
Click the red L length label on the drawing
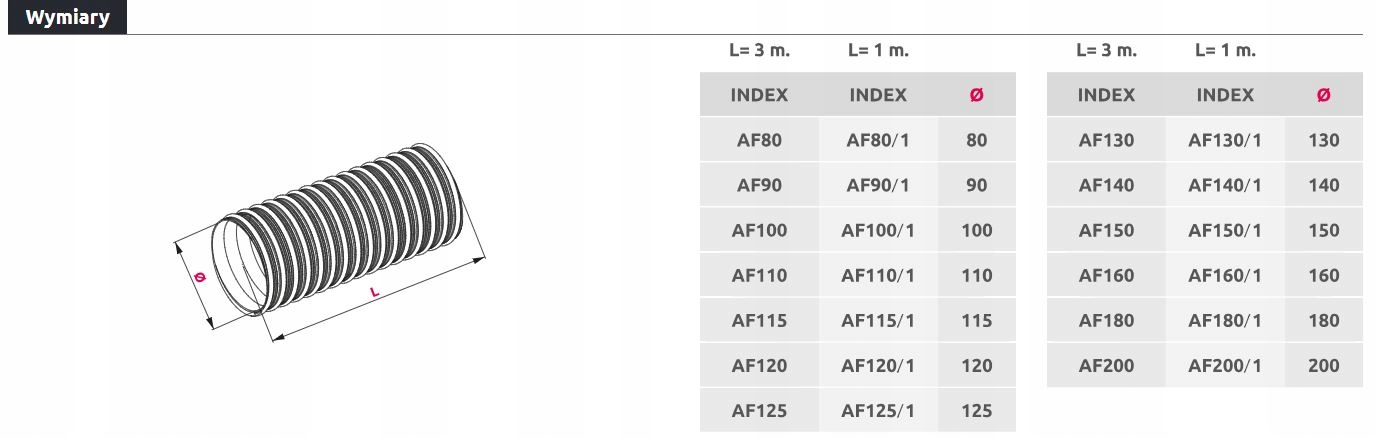point(373,292)
